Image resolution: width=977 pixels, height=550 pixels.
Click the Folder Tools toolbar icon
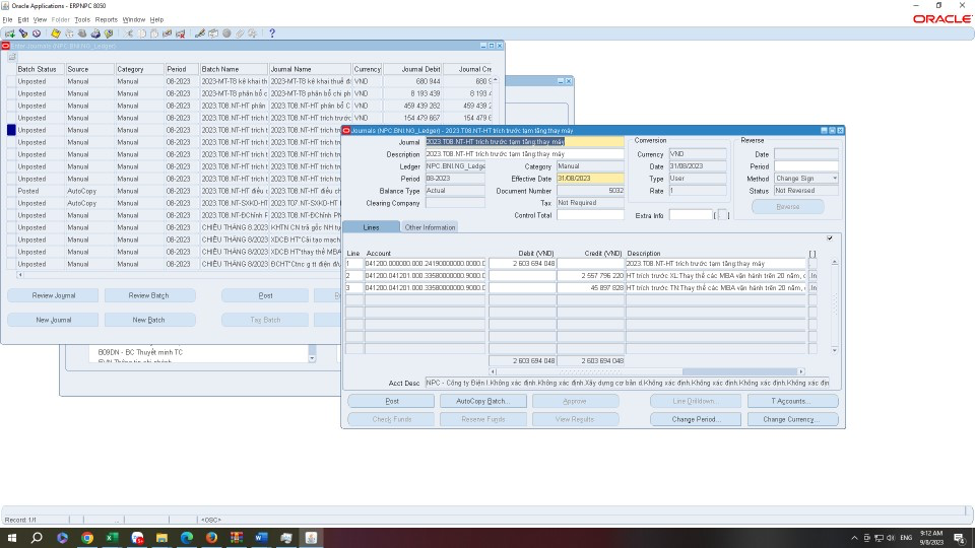click(x=252, y=34)
